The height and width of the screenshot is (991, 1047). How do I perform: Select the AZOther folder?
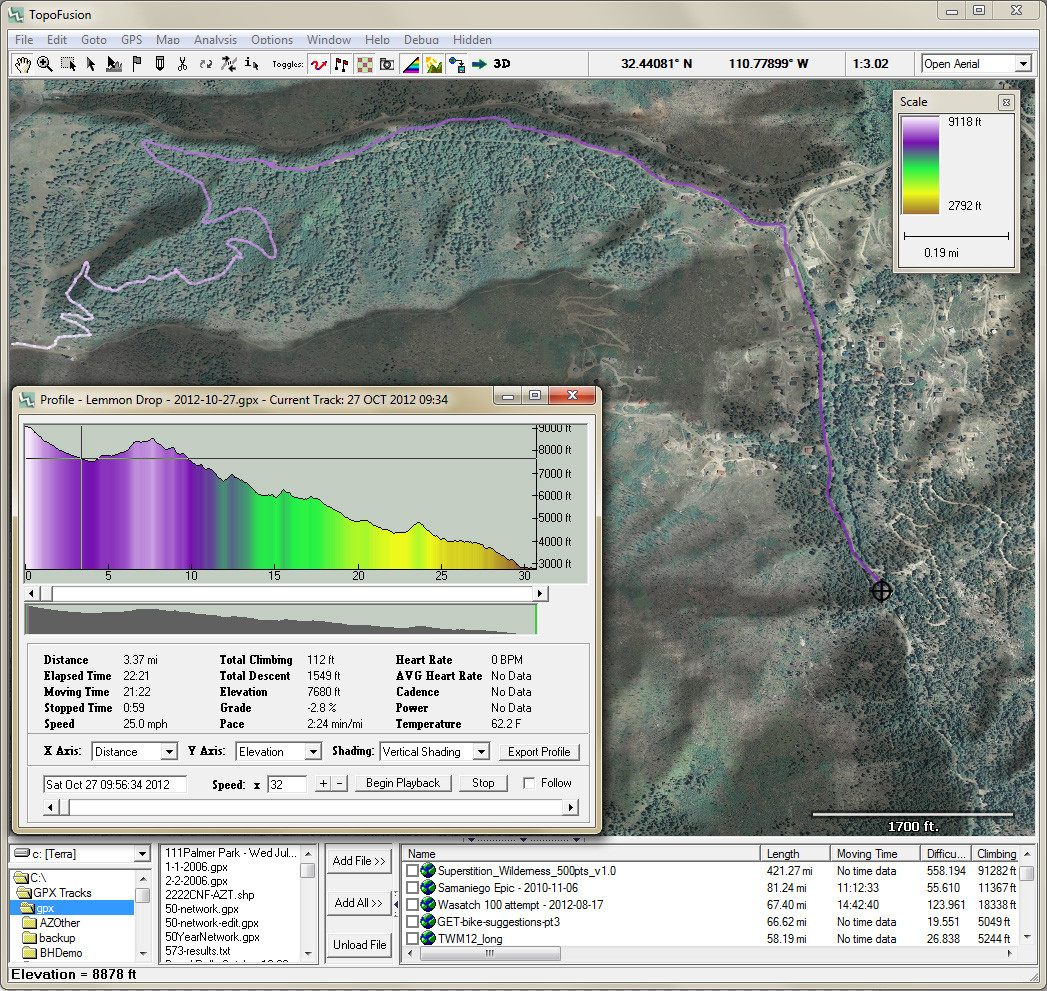(x=59, y=923)
